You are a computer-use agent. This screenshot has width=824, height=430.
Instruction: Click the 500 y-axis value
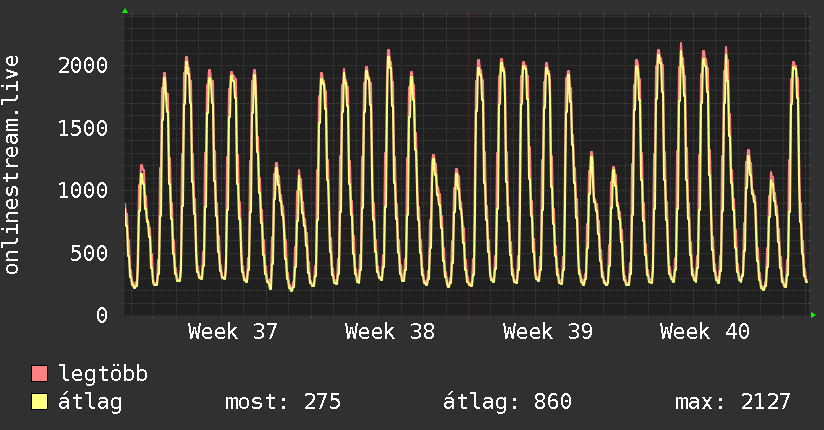coord(89,253)
